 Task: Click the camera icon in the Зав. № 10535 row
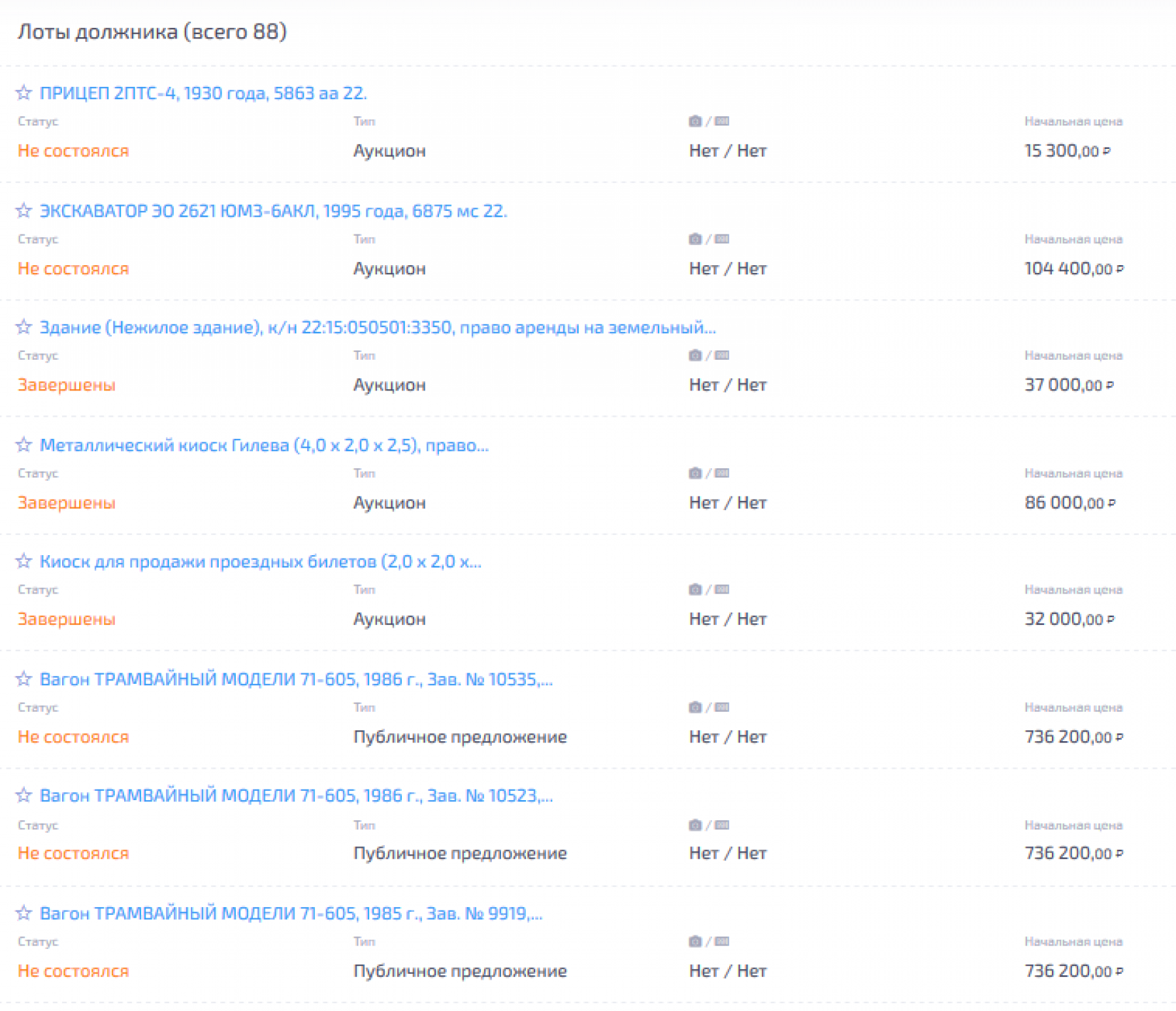695,707
